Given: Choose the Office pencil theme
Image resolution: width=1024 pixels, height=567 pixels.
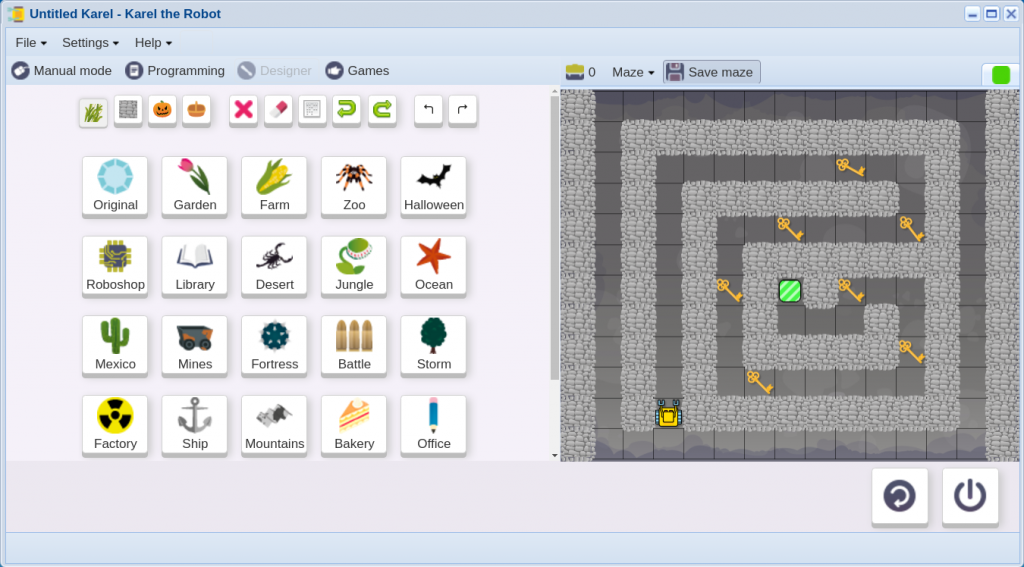Looking at the screenshot, I should (x=434, y=425).
